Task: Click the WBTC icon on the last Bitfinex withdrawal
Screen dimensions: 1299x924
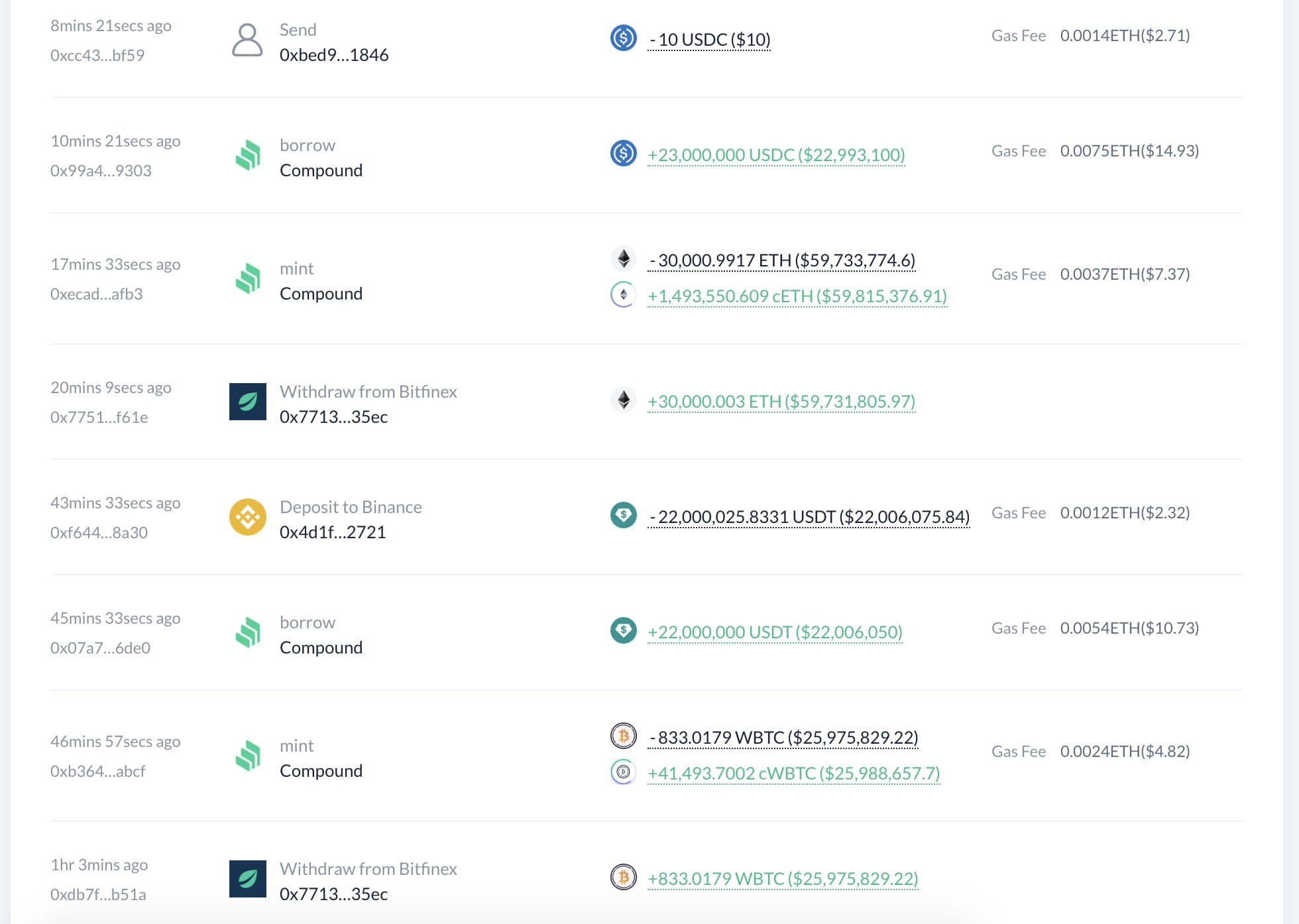Action: (623, 878)
